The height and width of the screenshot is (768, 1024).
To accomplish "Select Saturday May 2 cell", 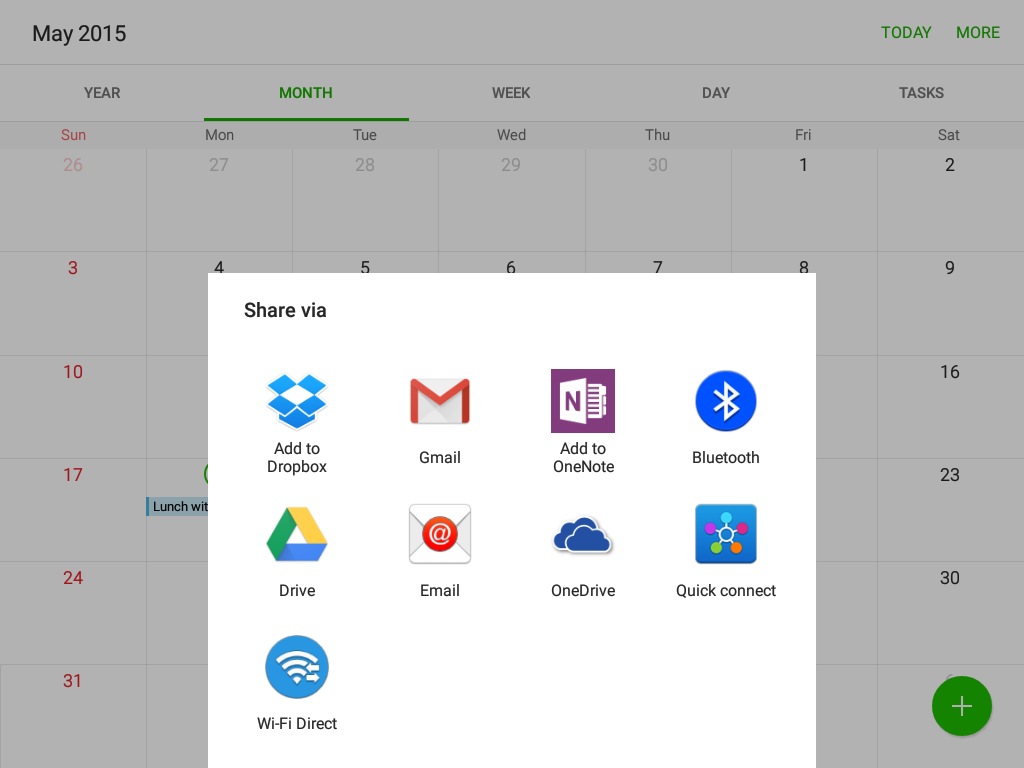I will coord(950,200).
